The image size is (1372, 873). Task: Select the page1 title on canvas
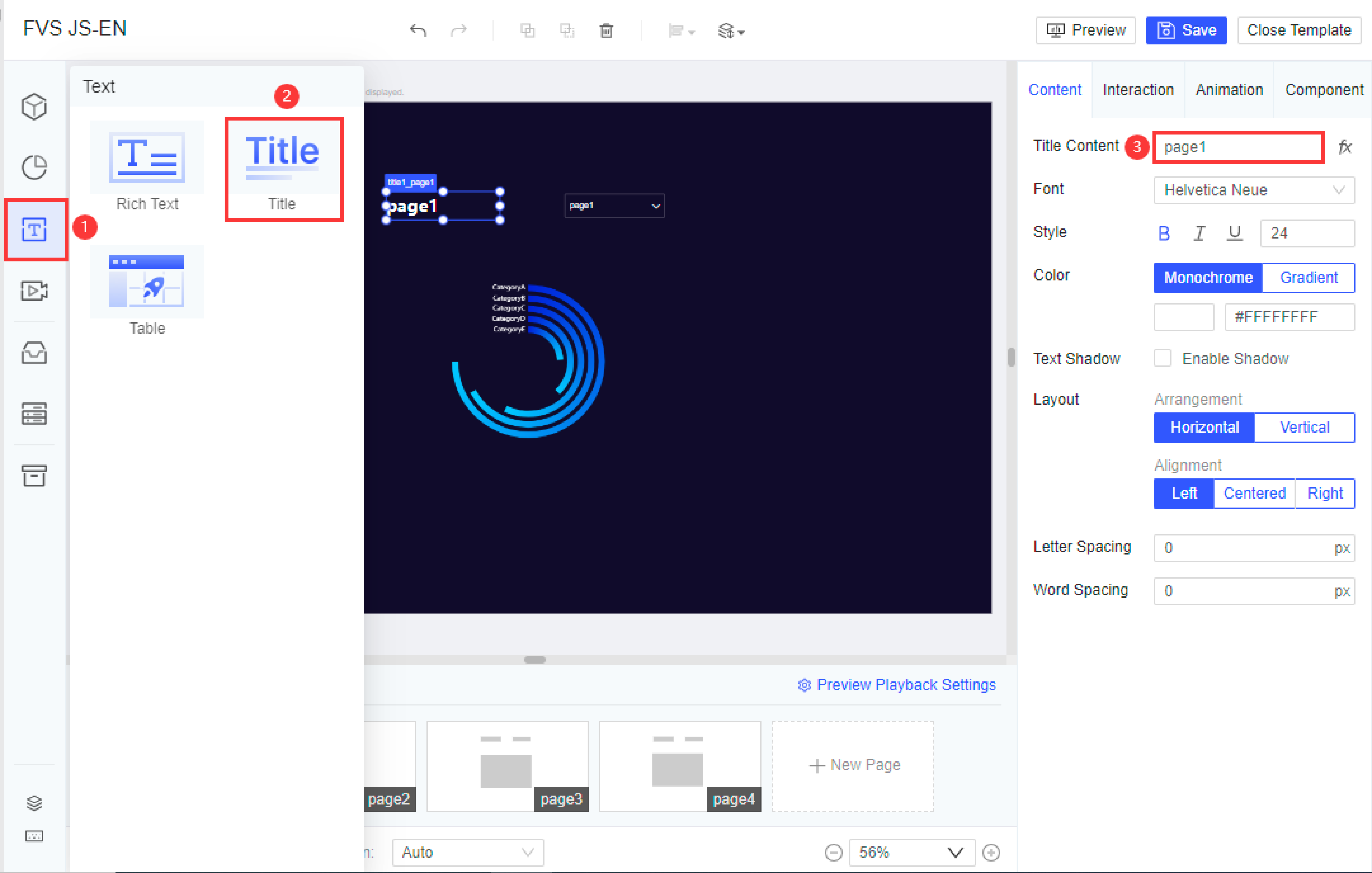pos(443,206)
